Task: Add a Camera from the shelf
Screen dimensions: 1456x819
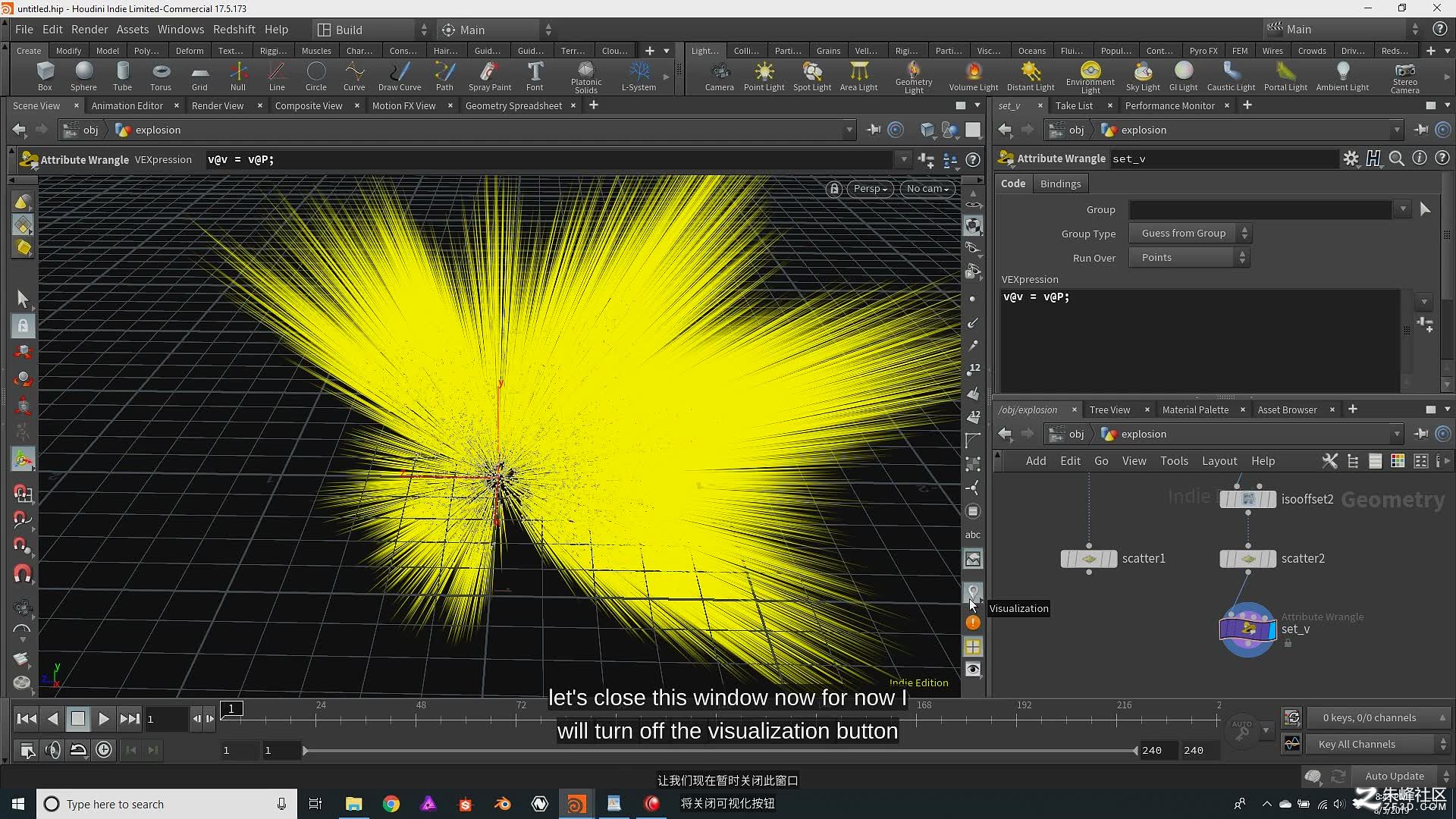Action: pyautogui.click(x=720, y=77)
